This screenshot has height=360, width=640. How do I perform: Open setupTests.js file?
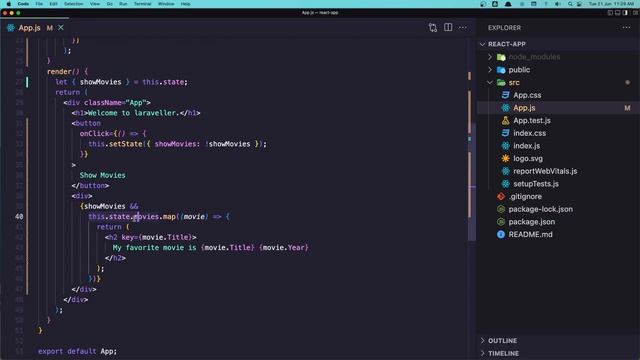click(x=536, y=184)
